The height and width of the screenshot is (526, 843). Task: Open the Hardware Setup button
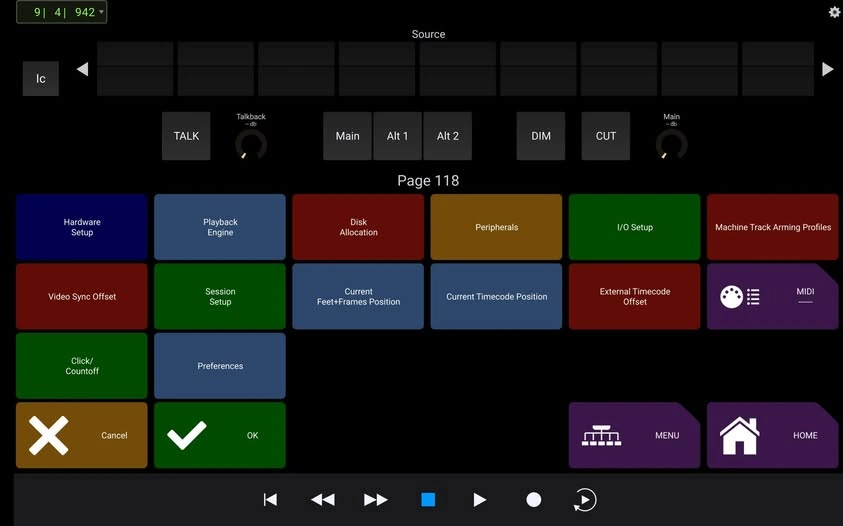pyautogui.click(x=82, y=228)
